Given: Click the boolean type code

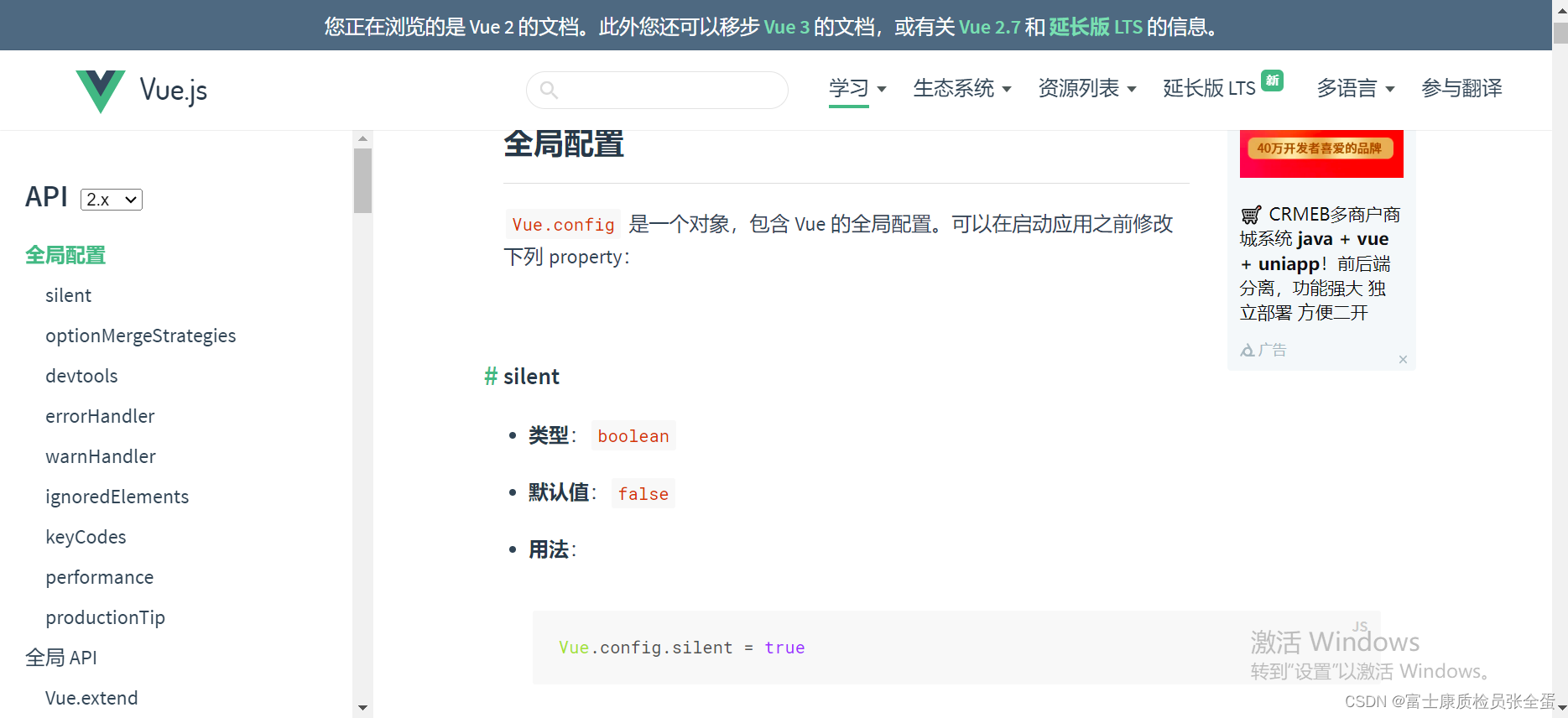Looking at the screenshot, I should click(x=633, y=436).
